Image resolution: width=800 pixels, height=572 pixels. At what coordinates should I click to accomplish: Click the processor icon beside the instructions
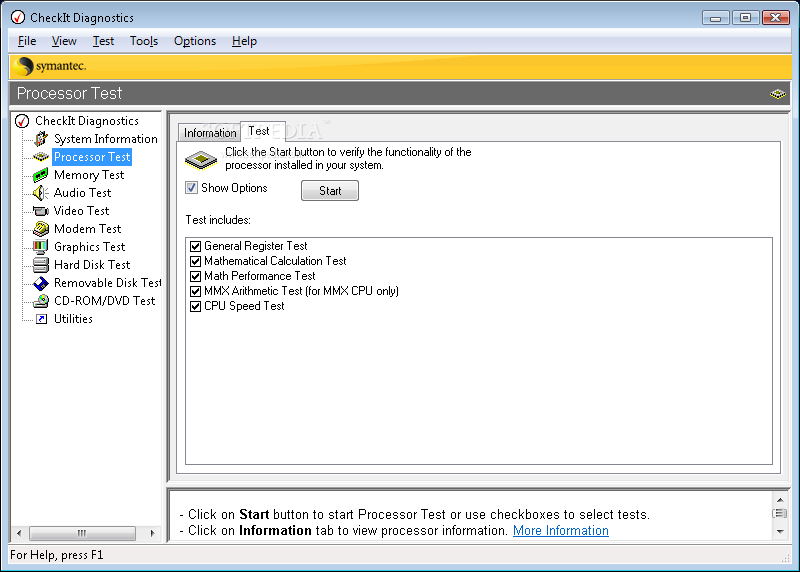point(201,160)
